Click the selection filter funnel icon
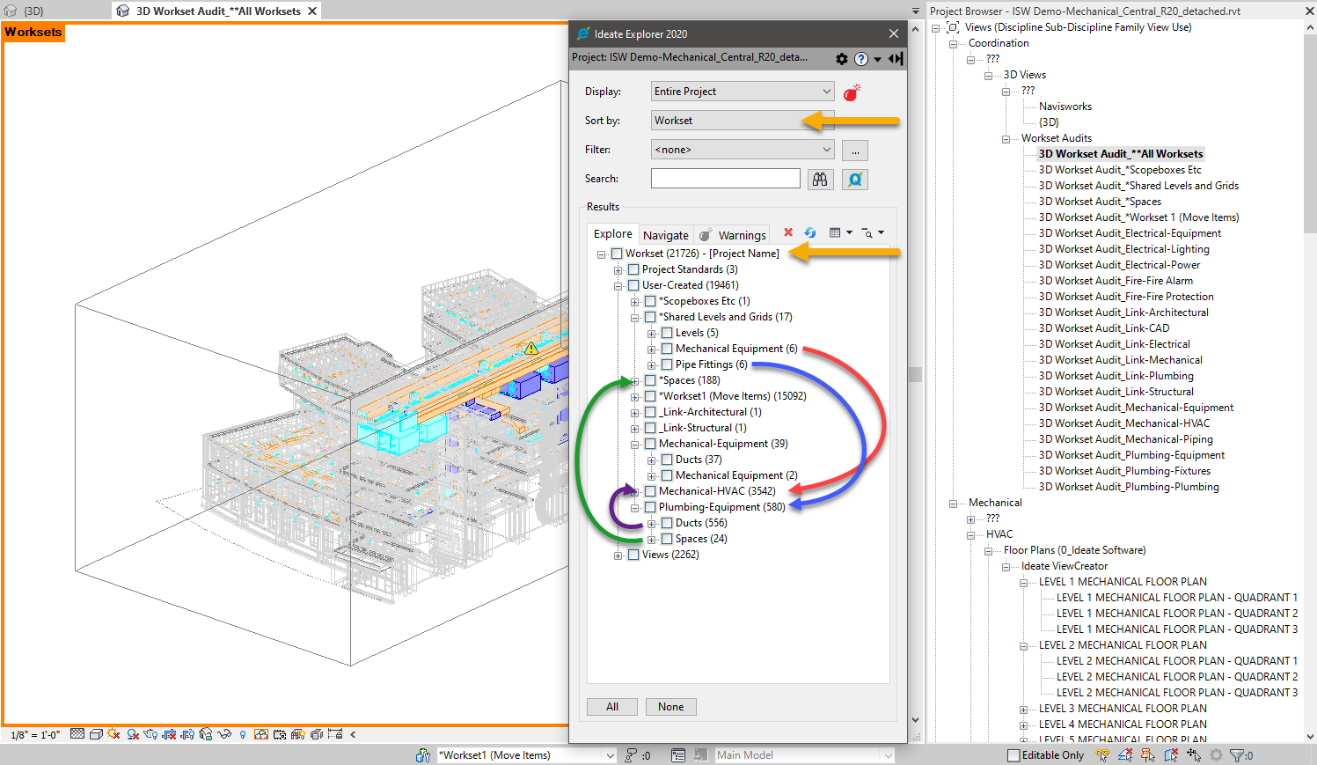 1239,755
